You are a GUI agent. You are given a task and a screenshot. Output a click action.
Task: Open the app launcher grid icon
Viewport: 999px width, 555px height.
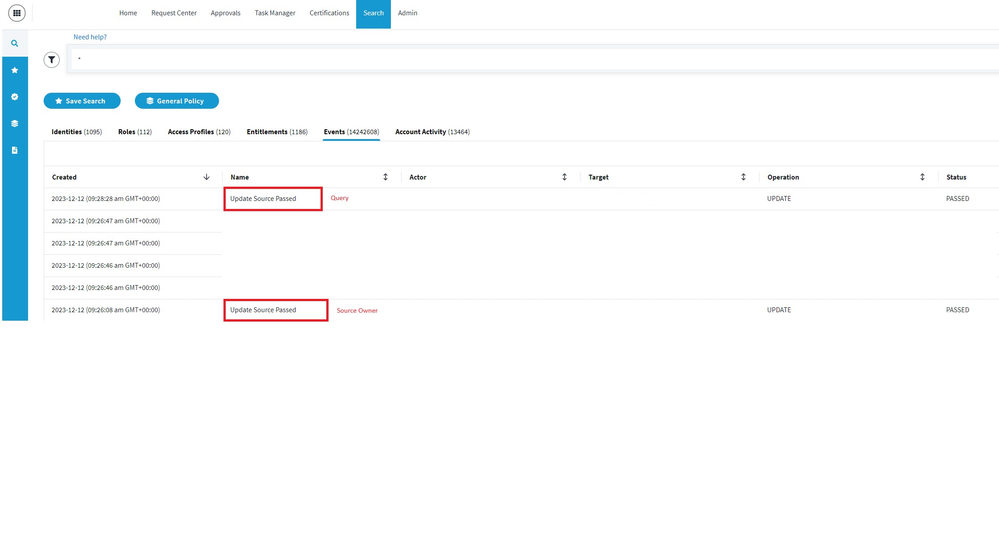click(16, 13)
